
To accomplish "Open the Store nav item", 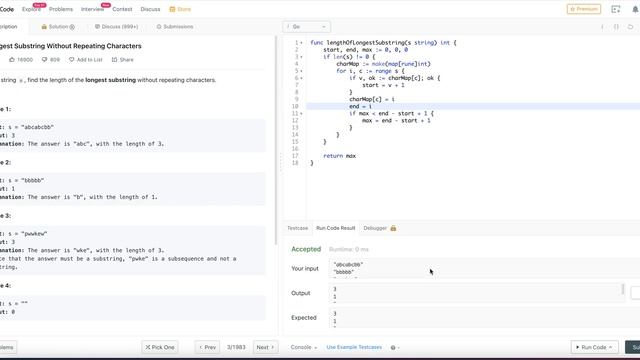I will 180,9.
